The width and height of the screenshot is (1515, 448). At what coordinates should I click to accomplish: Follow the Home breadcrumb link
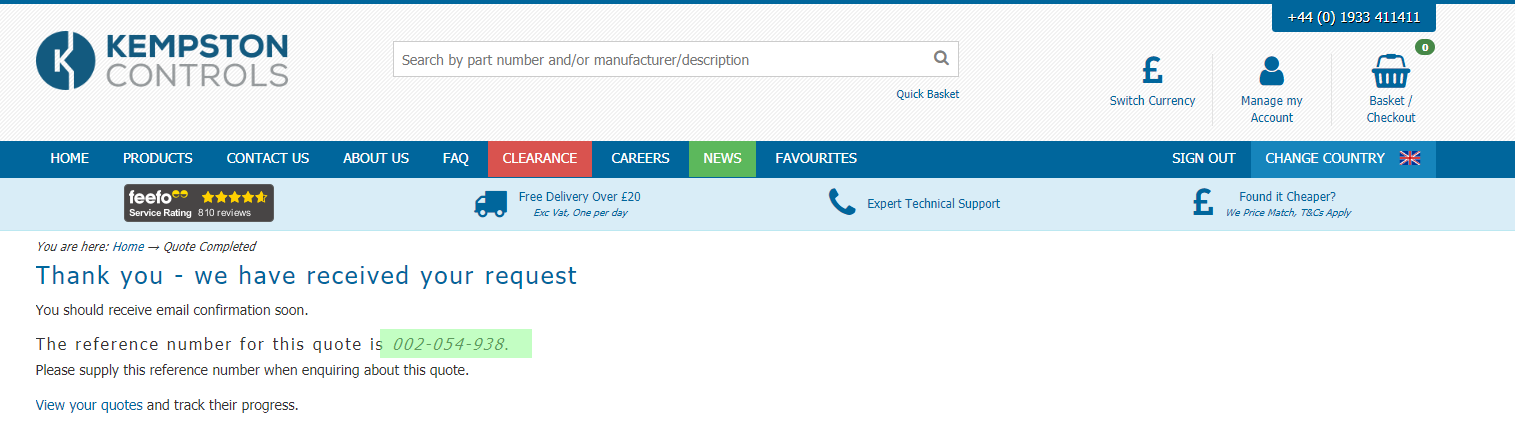pyautogui.click(x=128, y=247)
